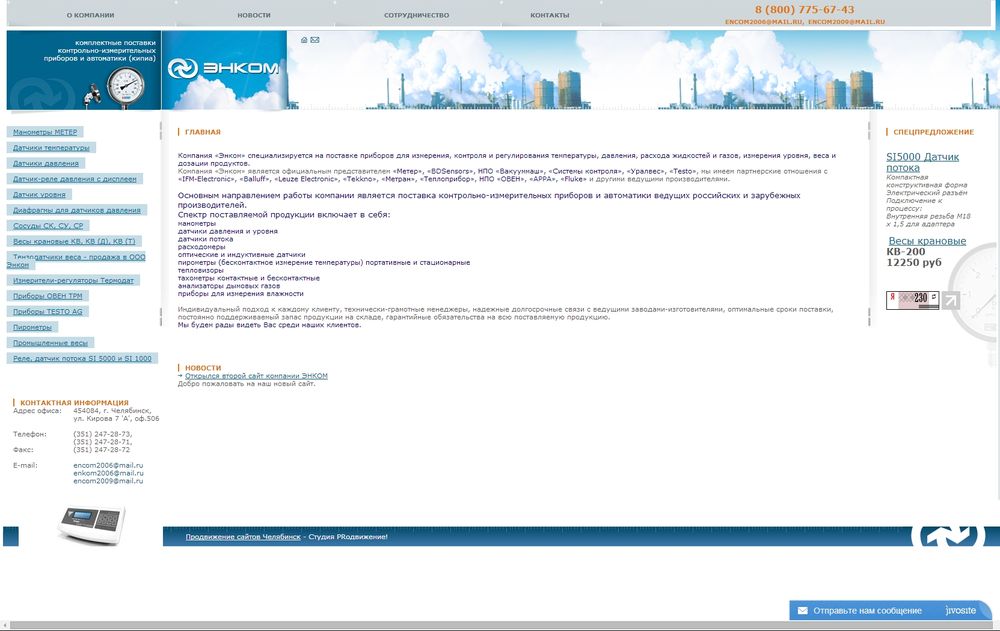Open the КОНТАКТЫ menu item
1000x631 pixels.
pyautogui.click(x=549, y=16)
